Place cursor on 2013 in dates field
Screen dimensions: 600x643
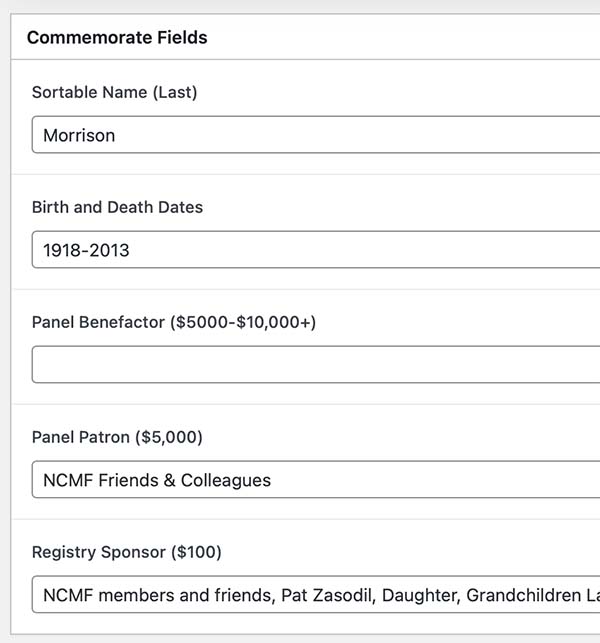pos(109,250)
